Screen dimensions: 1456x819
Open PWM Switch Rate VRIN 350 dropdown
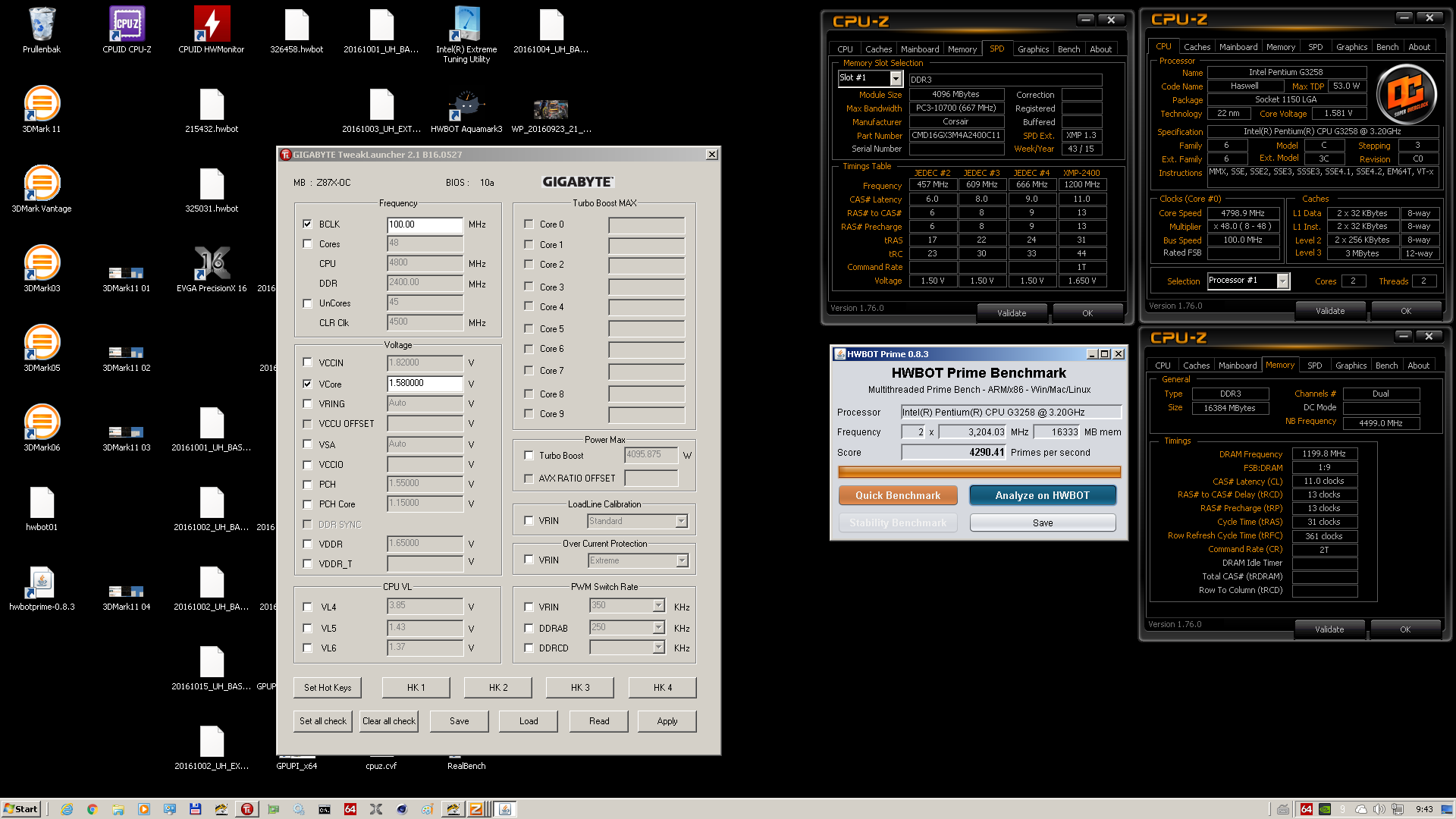[x=658, y=605]
